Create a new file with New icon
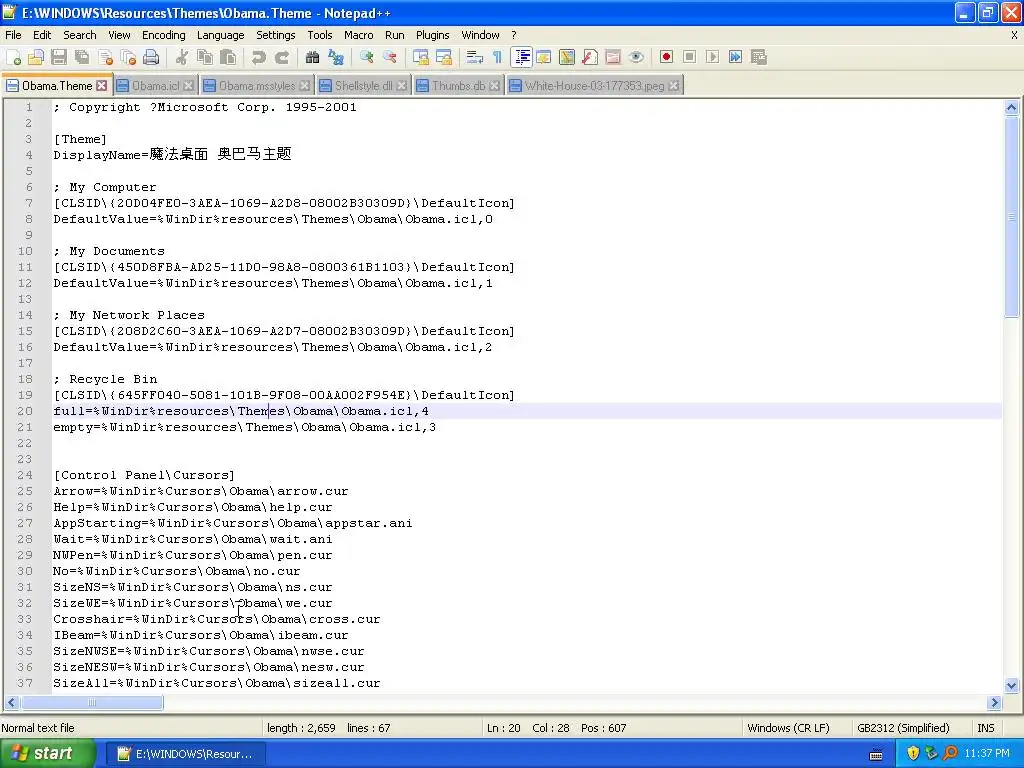This screenshot has height=768, width=1024. pyautogui.click(x=13, y=57)
